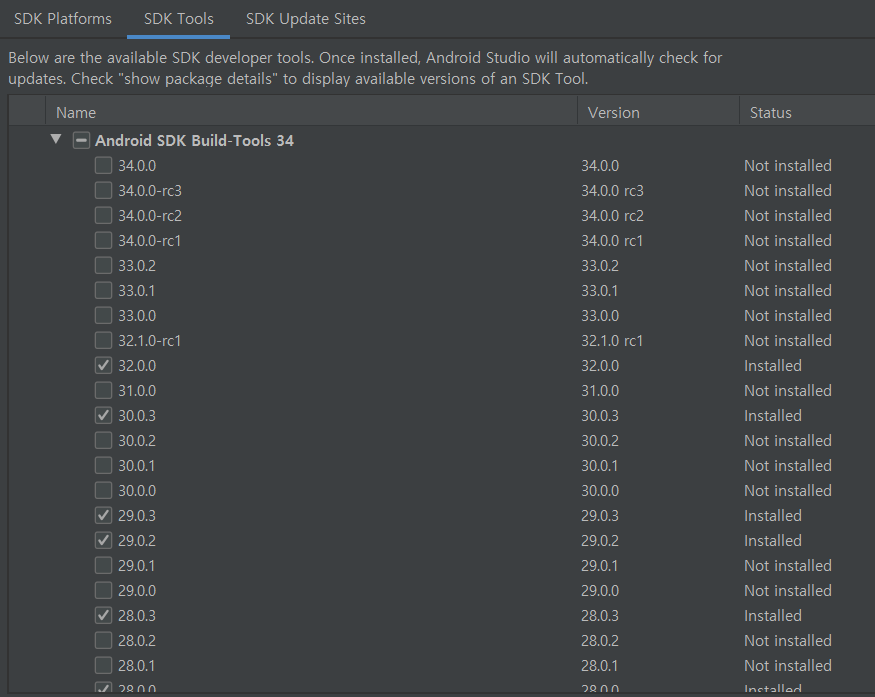875x697 pixels.
Task: Click version cell 32.1.0 rc1
Action: [x=612, y=340]
